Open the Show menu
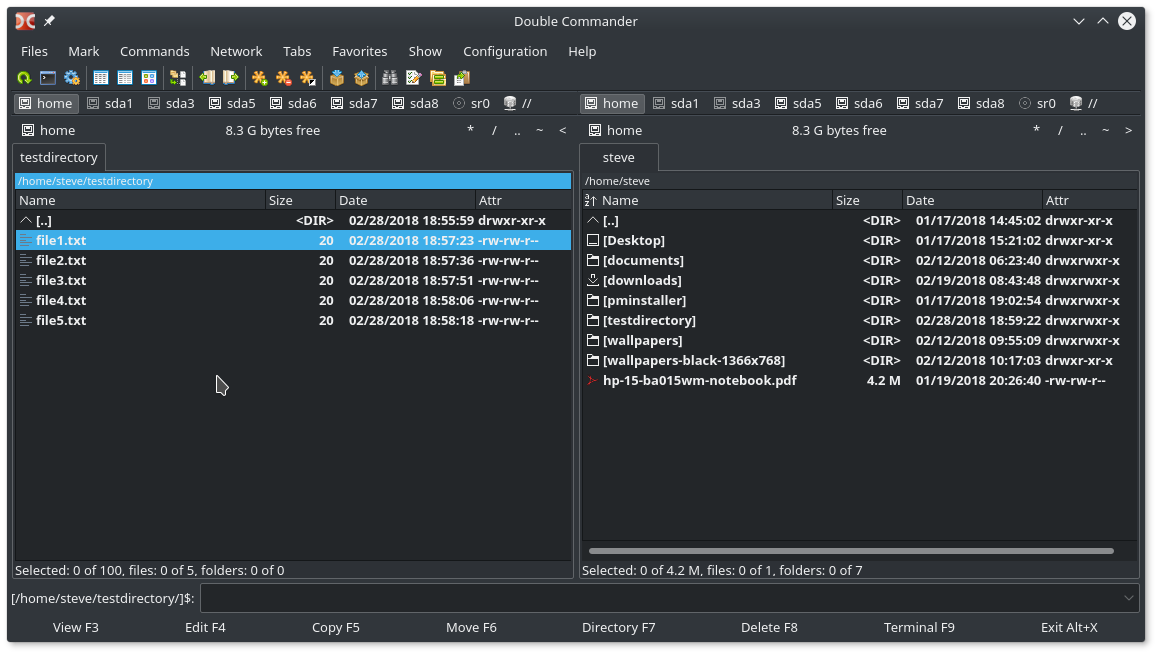1158x655 pixels. (425, 51)
